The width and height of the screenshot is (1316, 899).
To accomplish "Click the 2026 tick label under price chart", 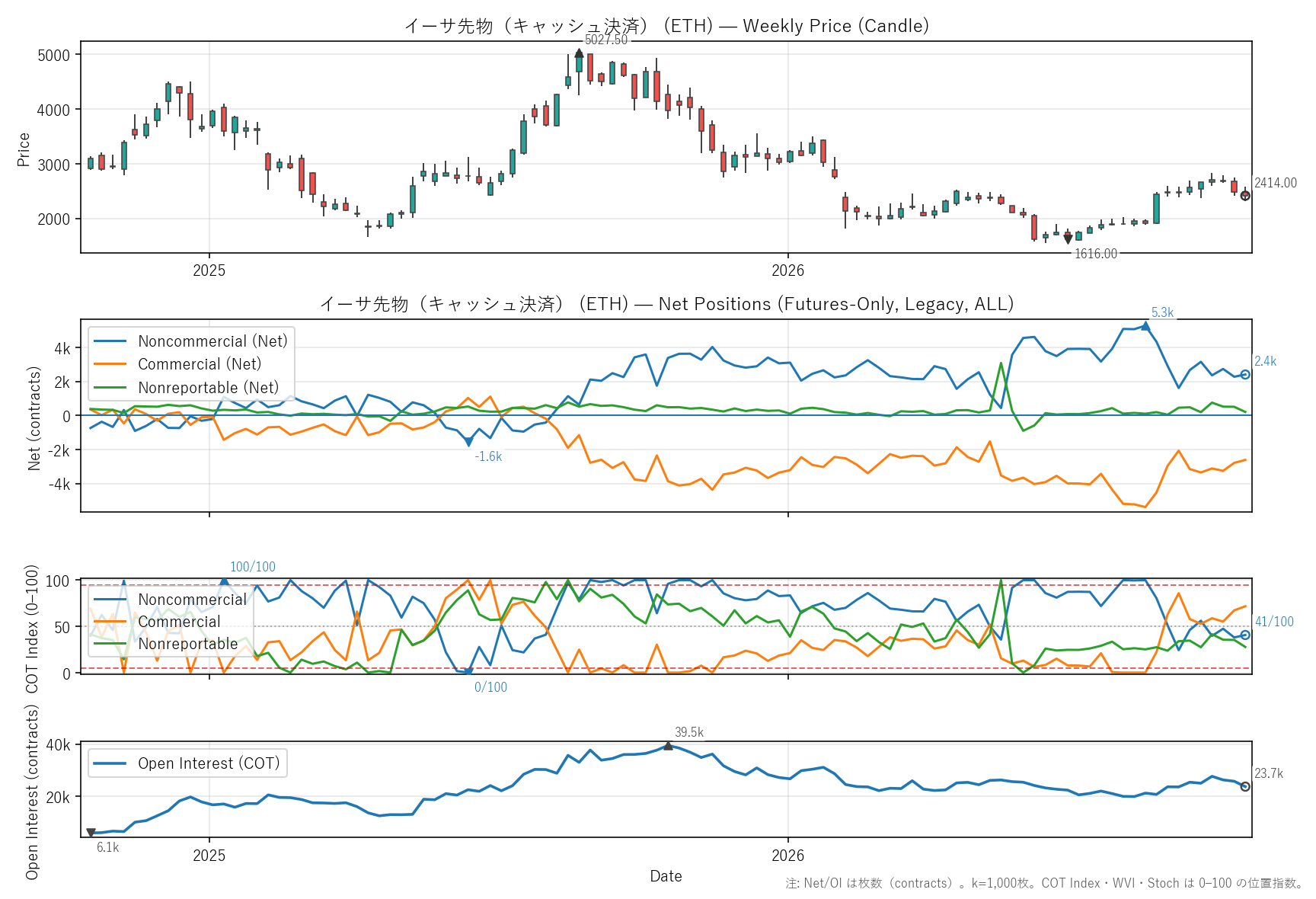I will pos(787,270).
